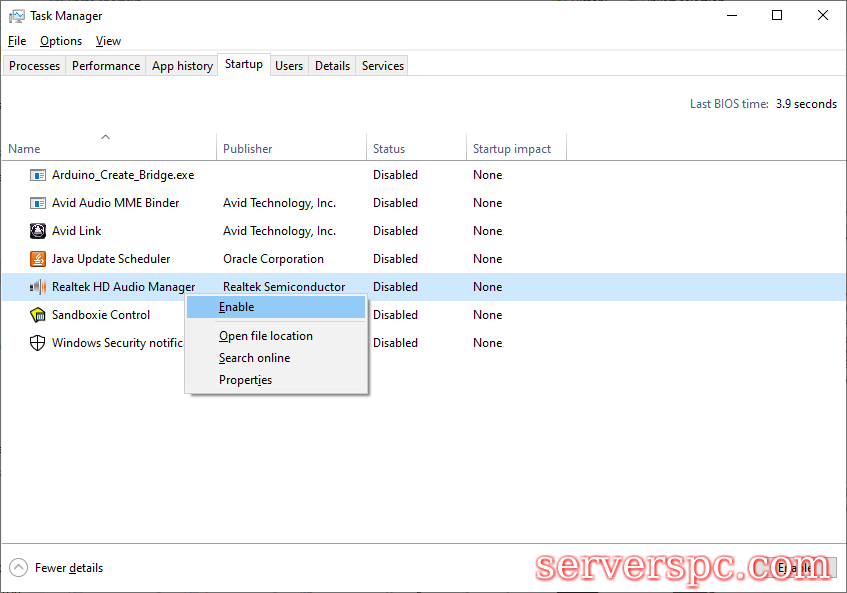Click the Windows Security shield icon
This screenshot has width=847, height=593.
point(38,343)
